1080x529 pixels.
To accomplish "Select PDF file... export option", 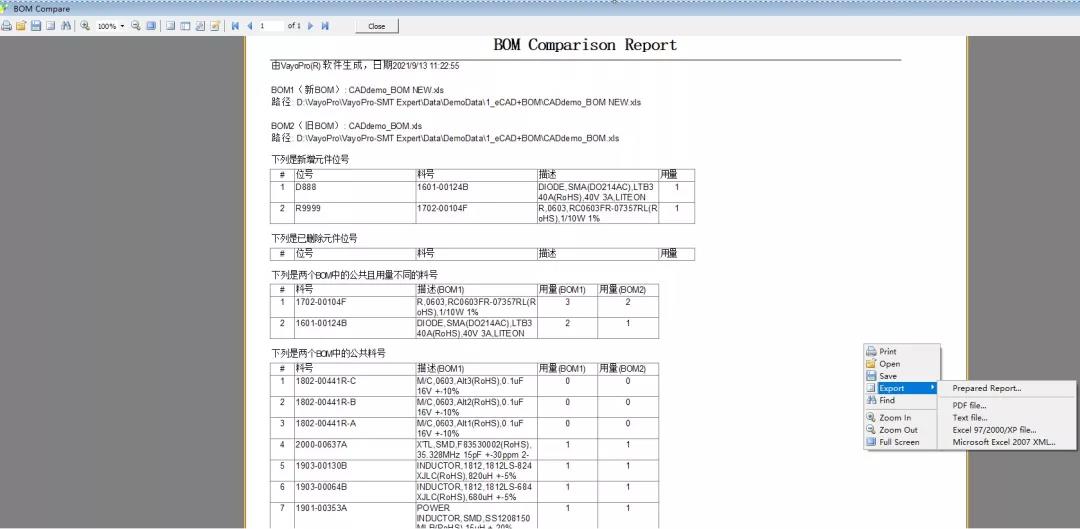I will click(969, 406).
